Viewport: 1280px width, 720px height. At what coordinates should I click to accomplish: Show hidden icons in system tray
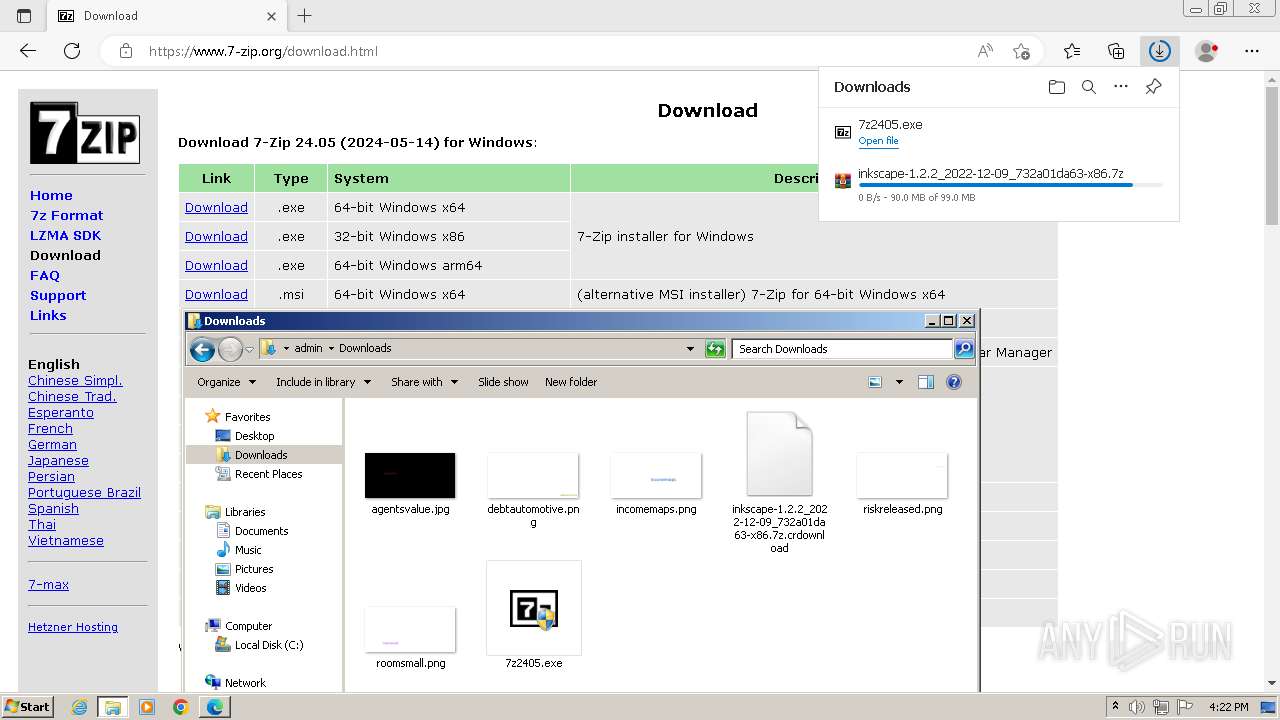(x=1115, y=707)
